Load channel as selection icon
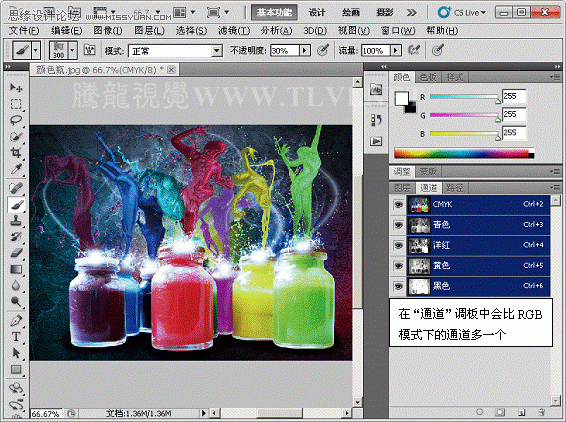 [x=479, y=412]
